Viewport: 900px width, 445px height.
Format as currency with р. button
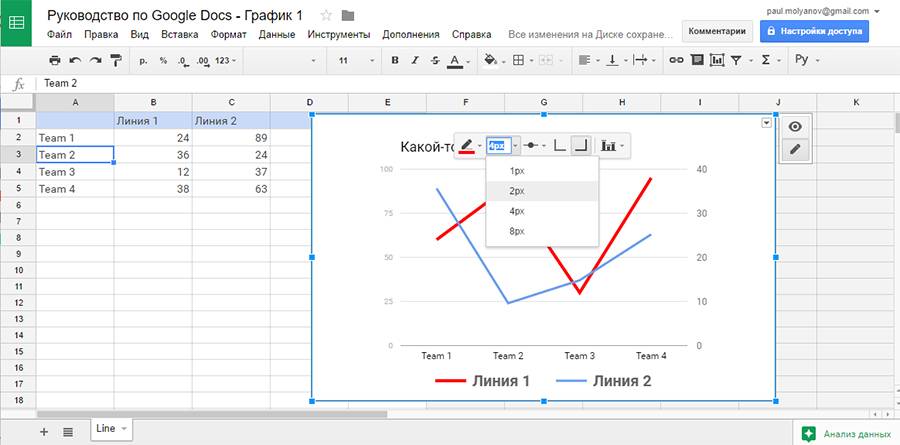coord(143,60)
